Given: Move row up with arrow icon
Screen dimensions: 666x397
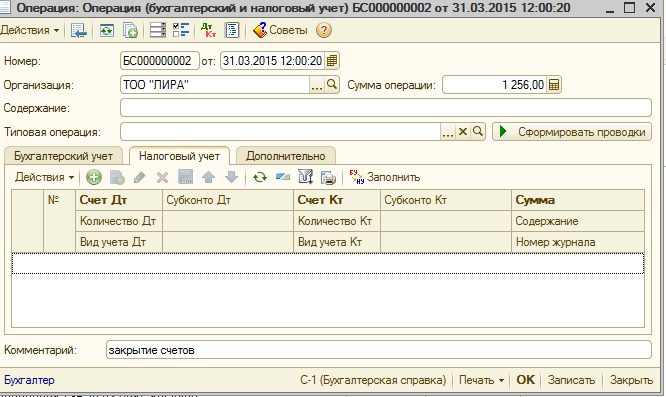Looking at the screenshot, I should click(208, 177).
